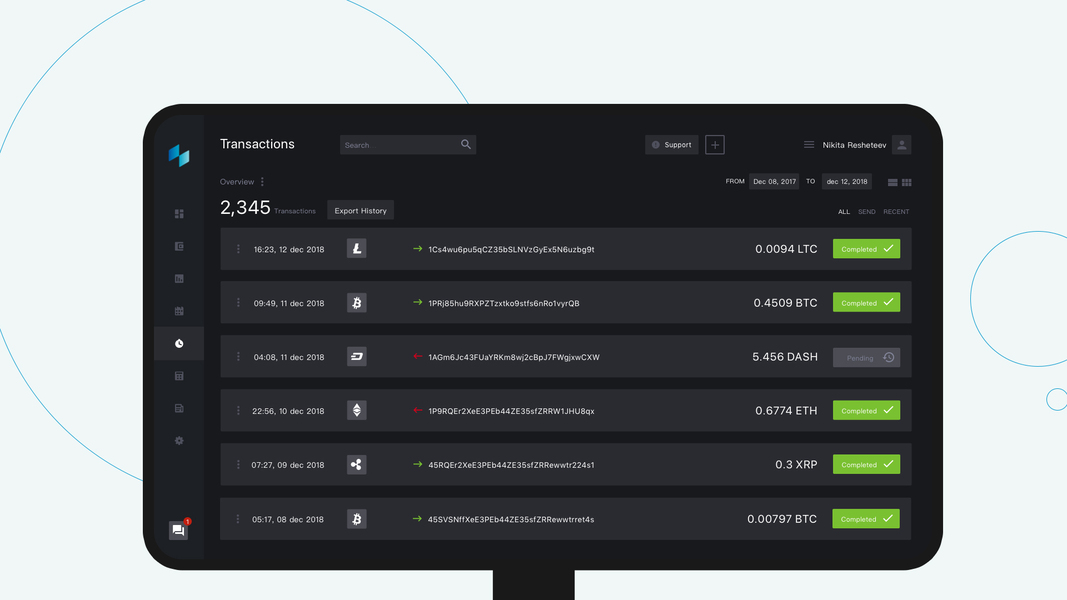Select the SEND filter tab
The width and height of the screenshot is (1067, 600).
866,212
